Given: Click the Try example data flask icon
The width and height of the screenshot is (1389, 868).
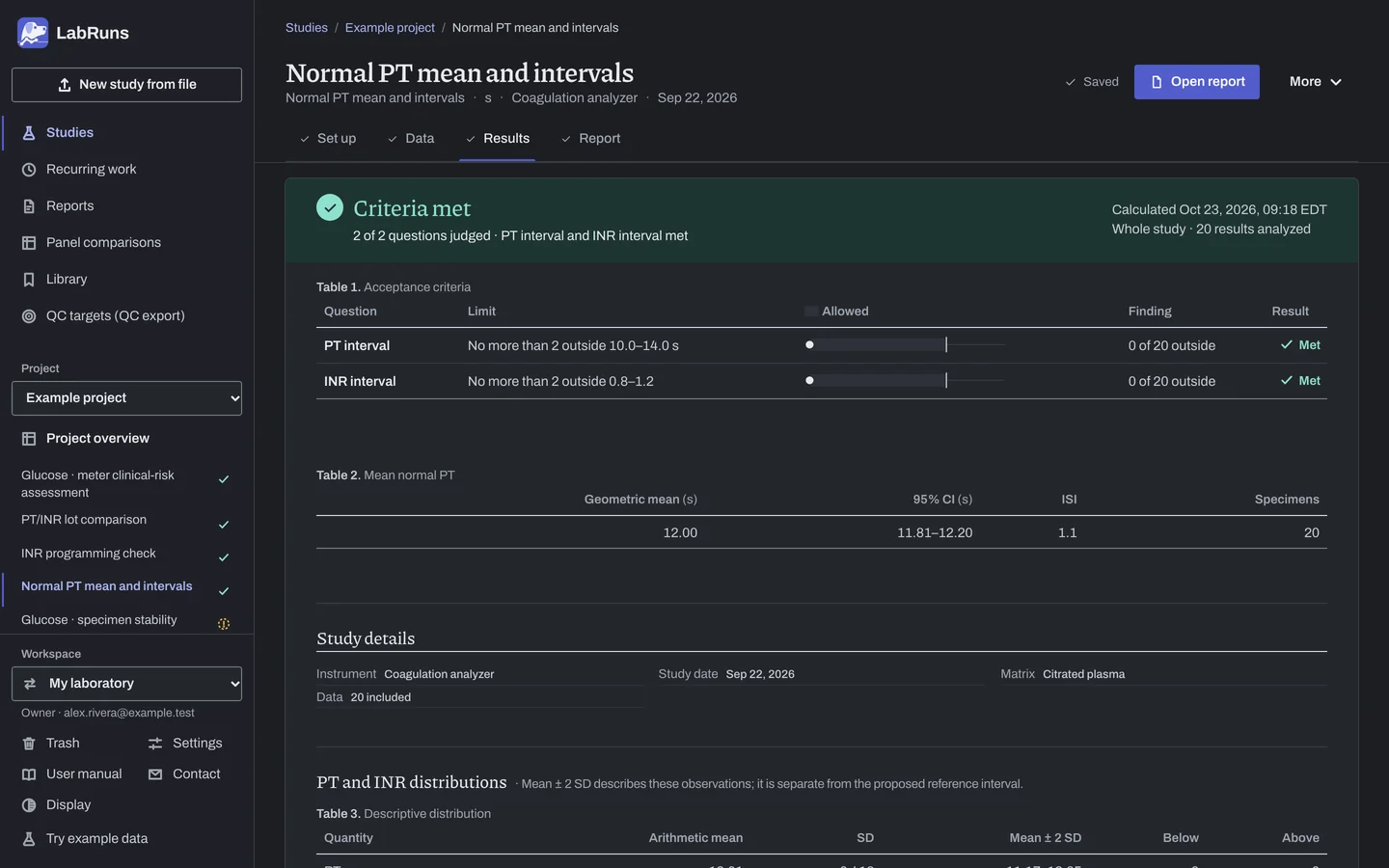Looking at the screenshot, I should (x=29, y=839).
